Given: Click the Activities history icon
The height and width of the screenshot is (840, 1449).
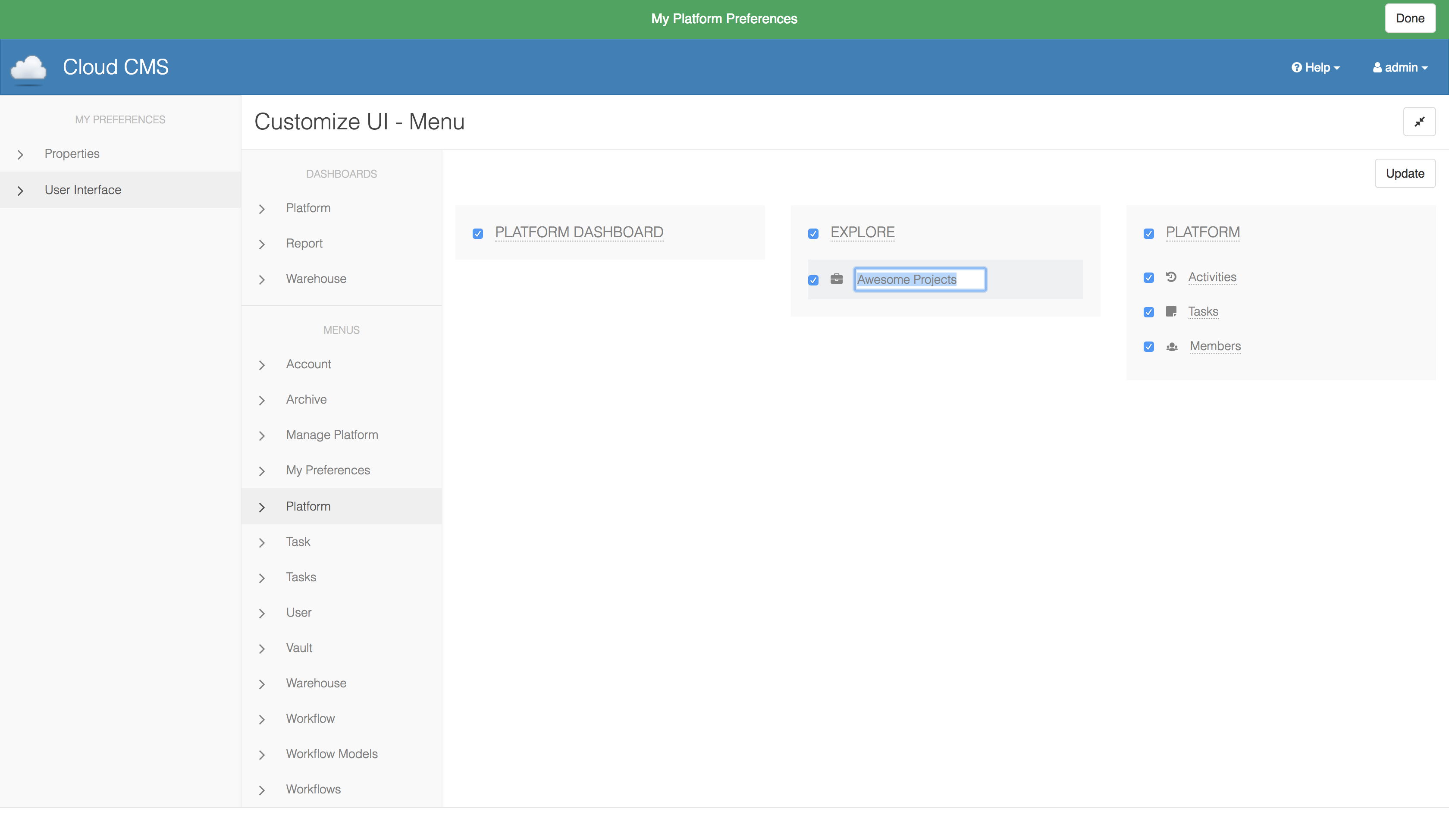Looking at the screenshot, I should 1171,277.
